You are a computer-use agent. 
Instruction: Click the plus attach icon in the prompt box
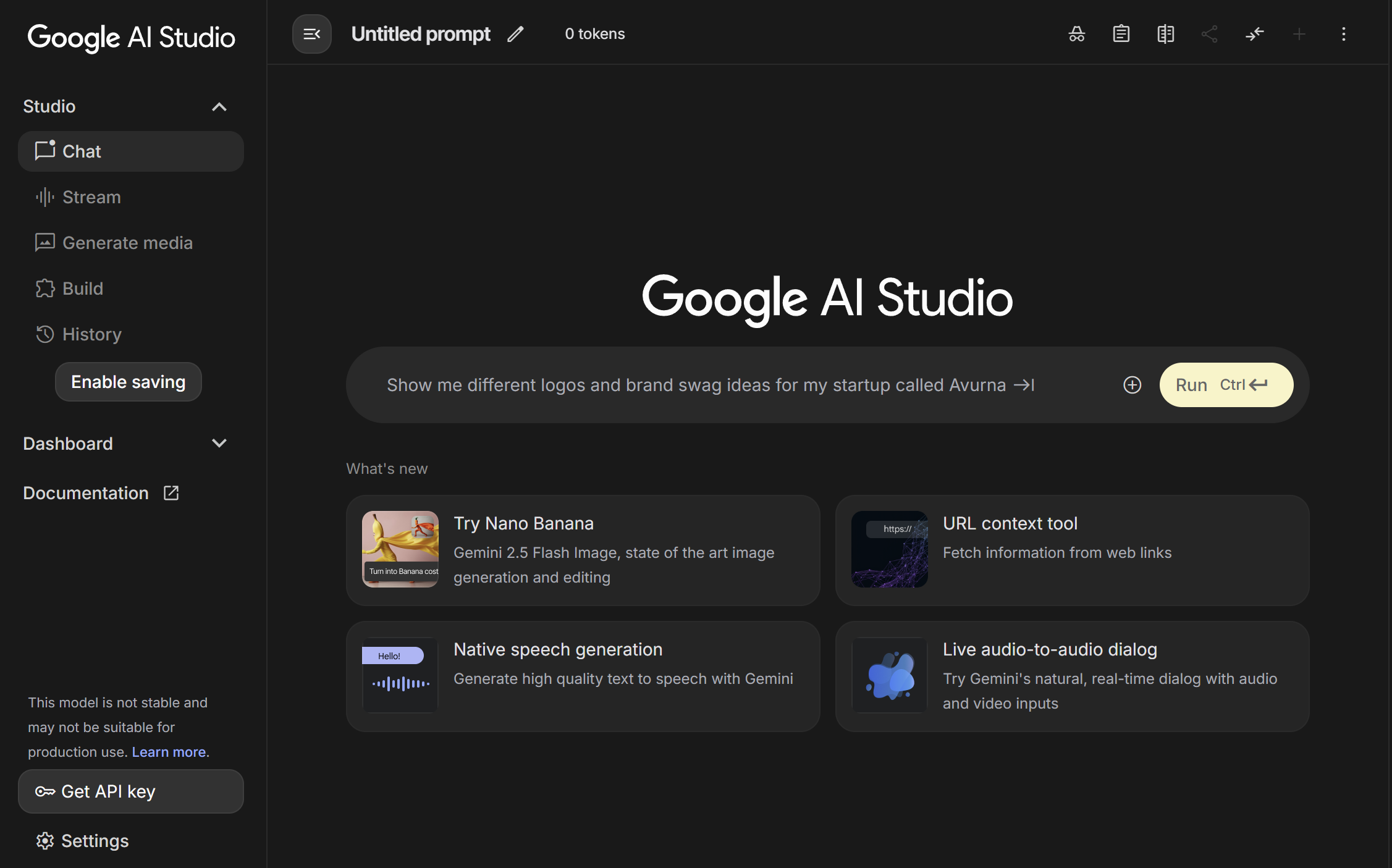coord(1132,385)
